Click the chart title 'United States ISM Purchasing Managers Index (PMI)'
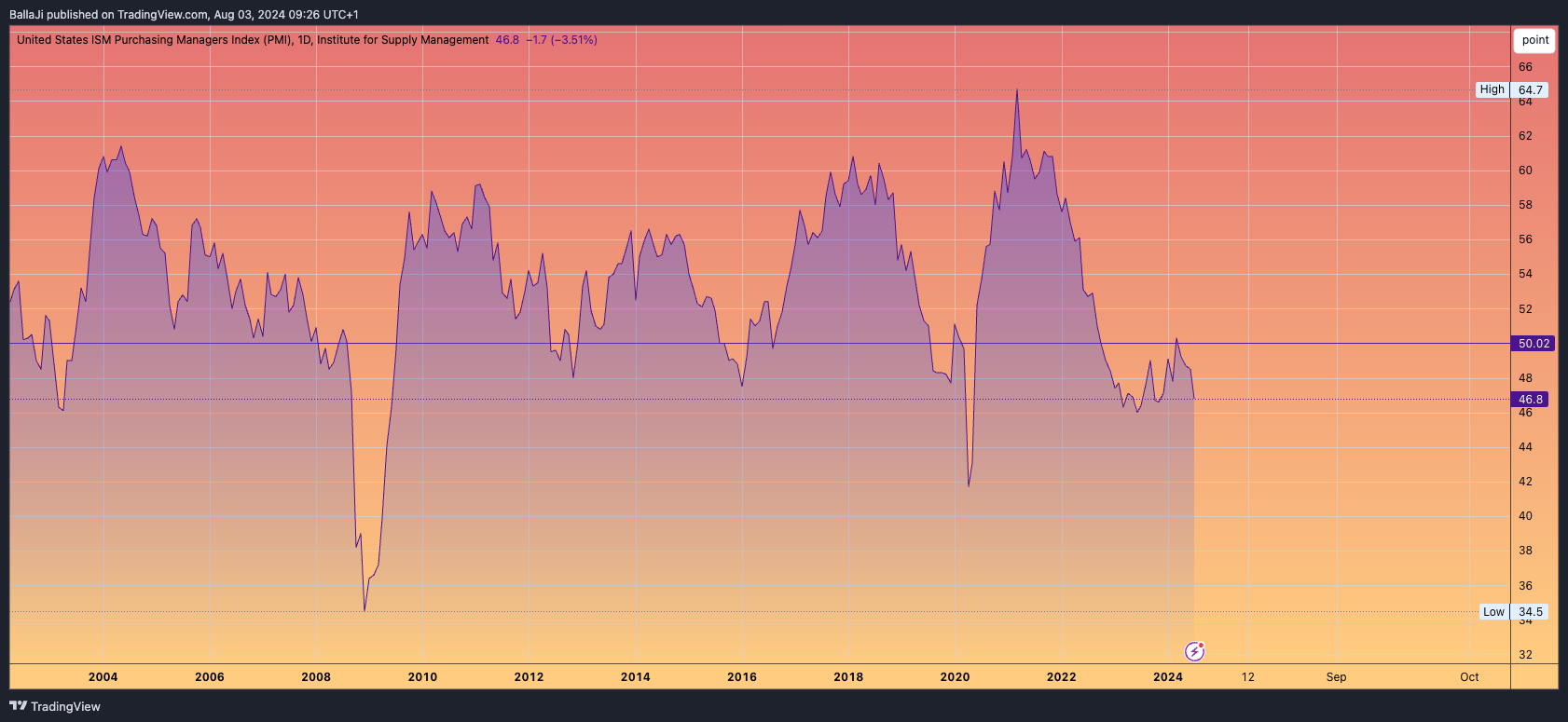This screenshot has width=1568, height=722. point(155,40)
